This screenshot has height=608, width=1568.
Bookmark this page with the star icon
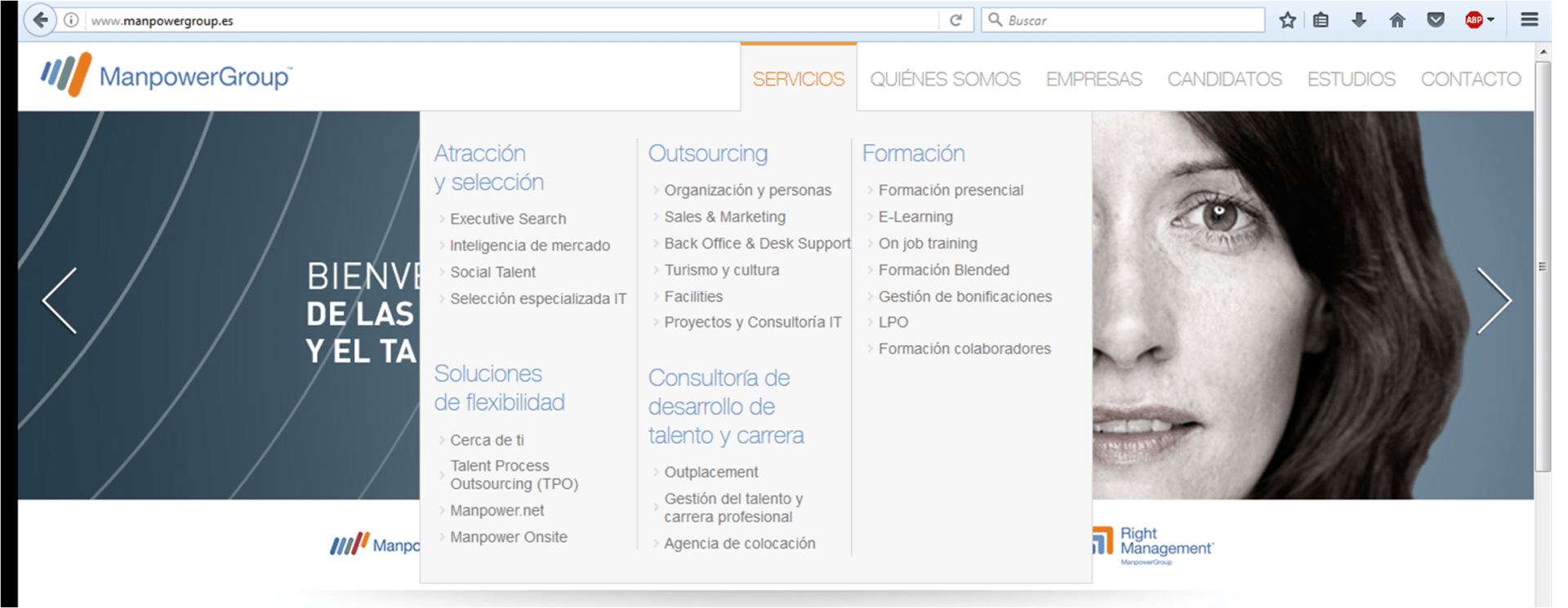click(1288, 20)
